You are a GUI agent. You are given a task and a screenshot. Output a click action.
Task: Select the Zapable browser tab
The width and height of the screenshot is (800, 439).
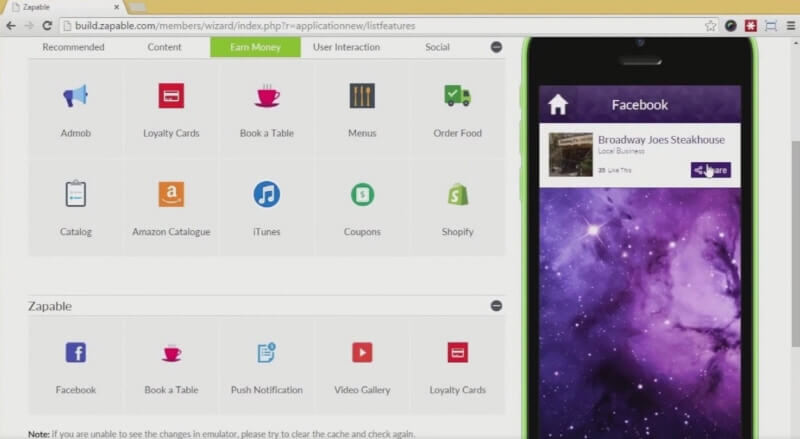coord(64,7)
